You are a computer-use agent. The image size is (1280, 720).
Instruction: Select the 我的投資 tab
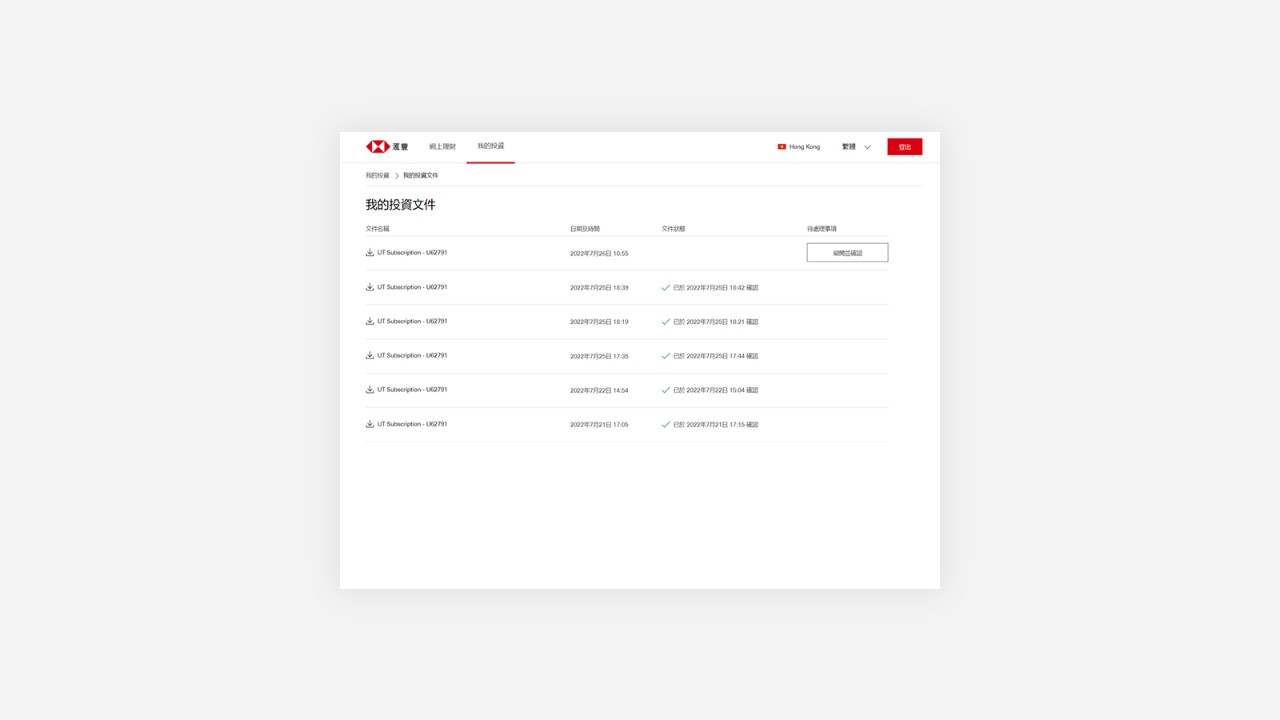(490, 146)
